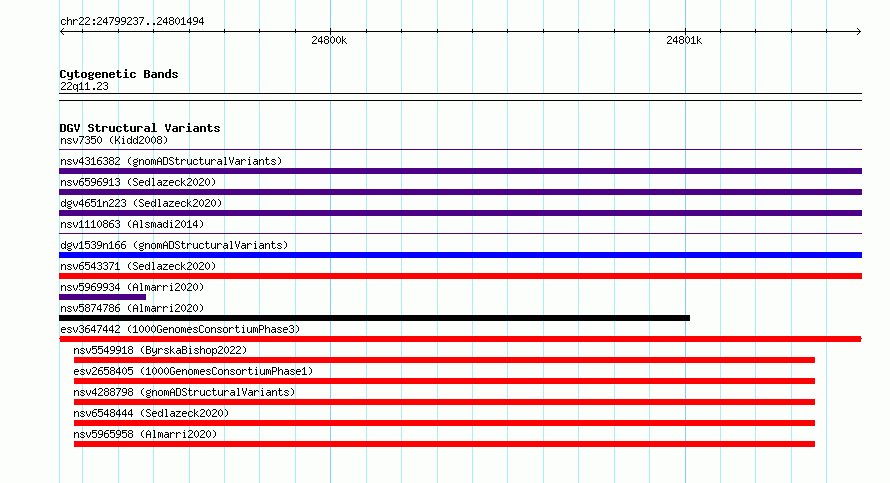Click the 24800k ruler position label
Viewport: 890px width, 483px height.
329,40
